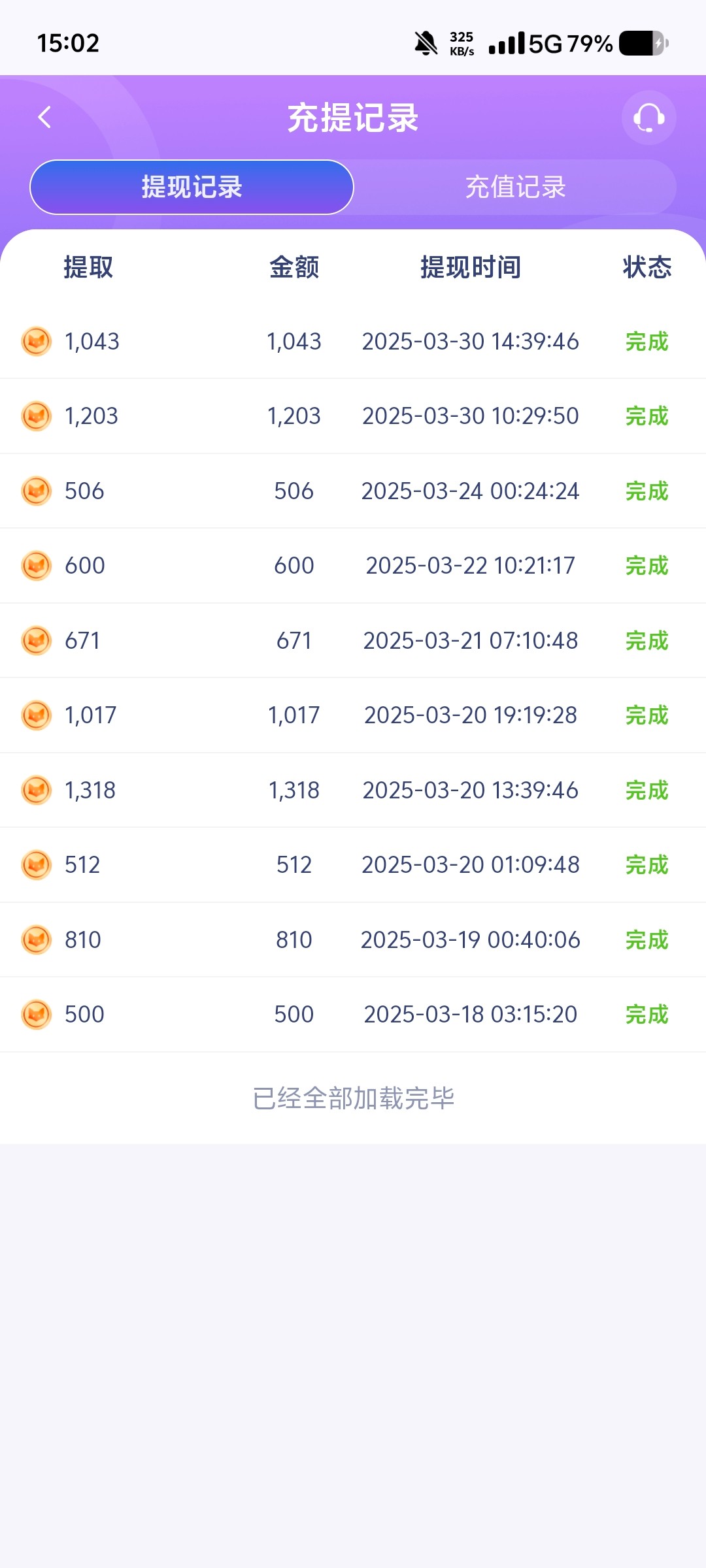
Task: Tap the 提现时间 column header
Action: coord(470,267)
